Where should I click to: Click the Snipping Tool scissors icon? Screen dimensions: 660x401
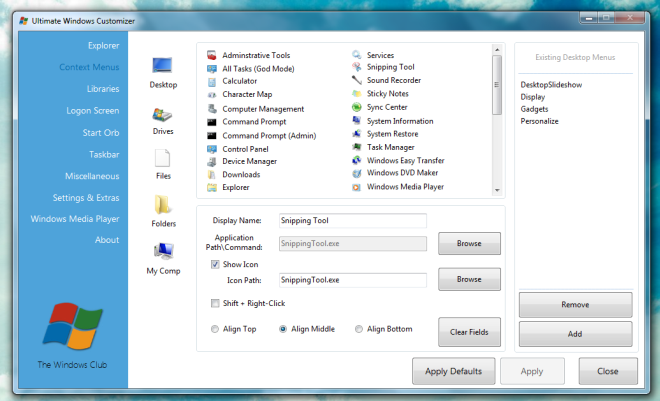coord(357,67)
